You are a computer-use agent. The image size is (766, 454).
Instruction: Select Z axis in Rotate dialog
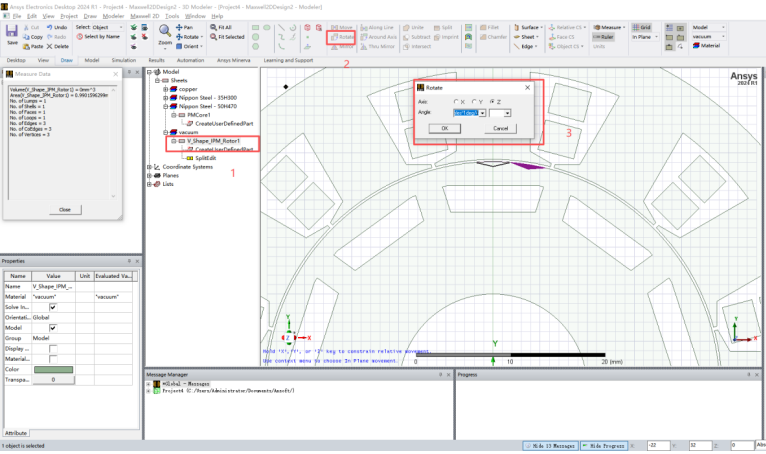pyautogui.click(x=492, y=102)
